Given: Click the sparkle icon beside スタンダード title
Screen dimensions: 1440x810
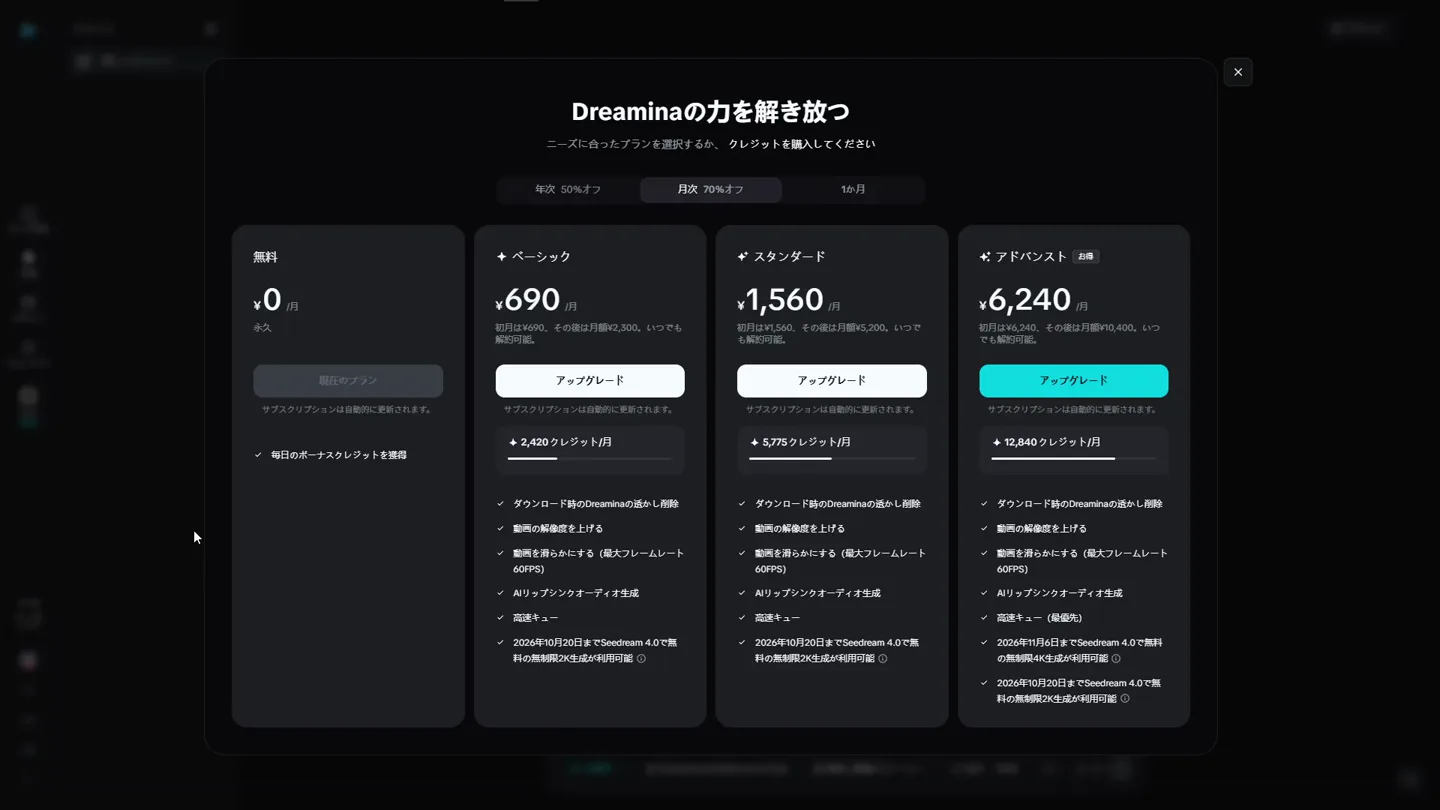Looking at the screenshot, I should click(x=743, y=257).
